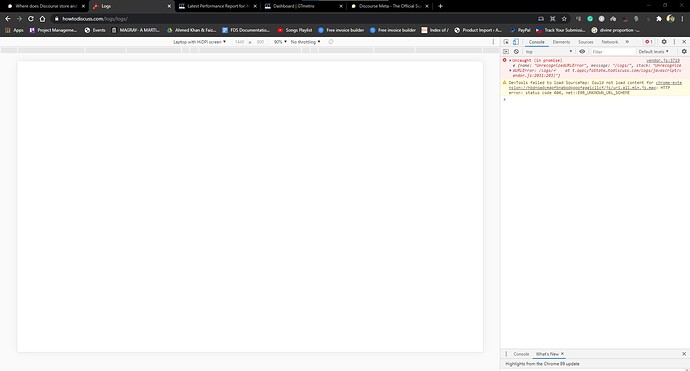Rotate the device viewport orientation
This screenshot has width=690, height=371.
[331, 42]
